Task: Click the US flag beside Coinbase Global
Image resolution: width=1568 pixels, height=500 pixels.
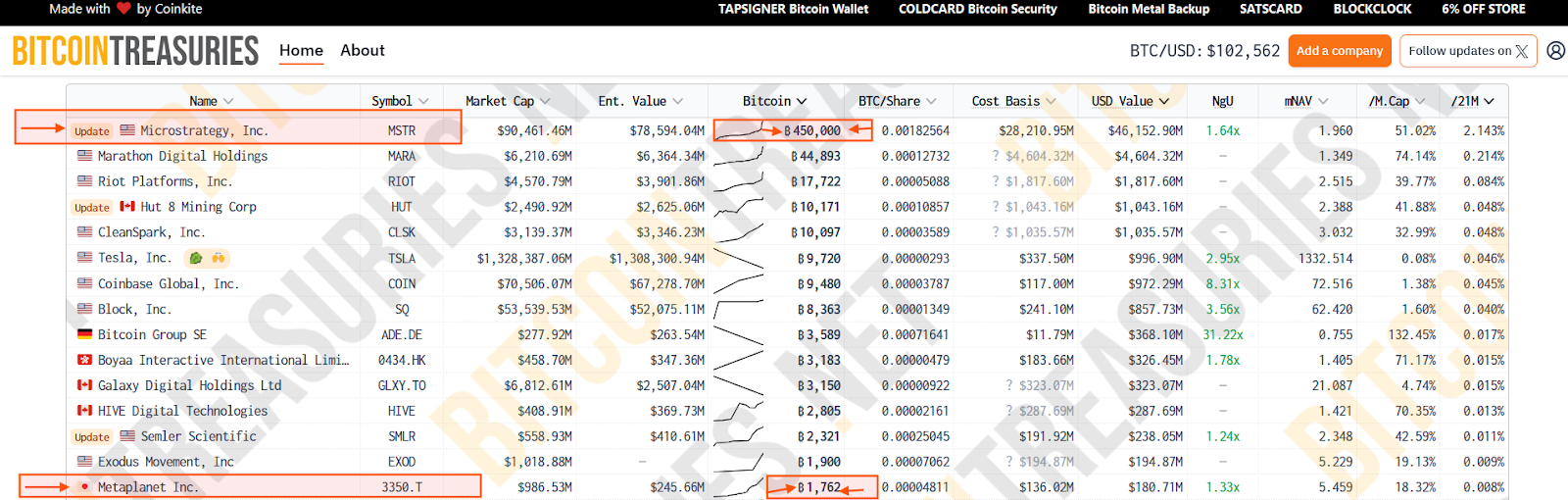Action: click(x=85, y=283)
